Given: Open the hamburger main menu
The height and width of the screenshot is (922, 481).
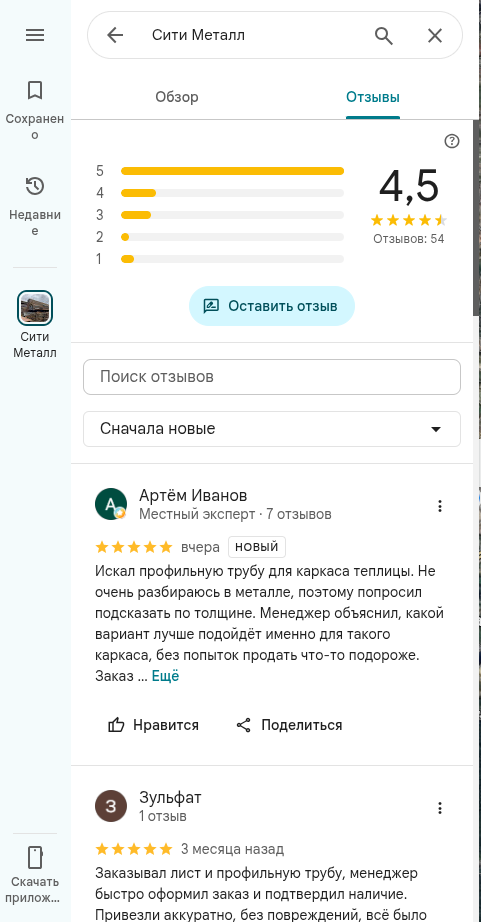Looking at the screenshot, I should coord(35,35).
